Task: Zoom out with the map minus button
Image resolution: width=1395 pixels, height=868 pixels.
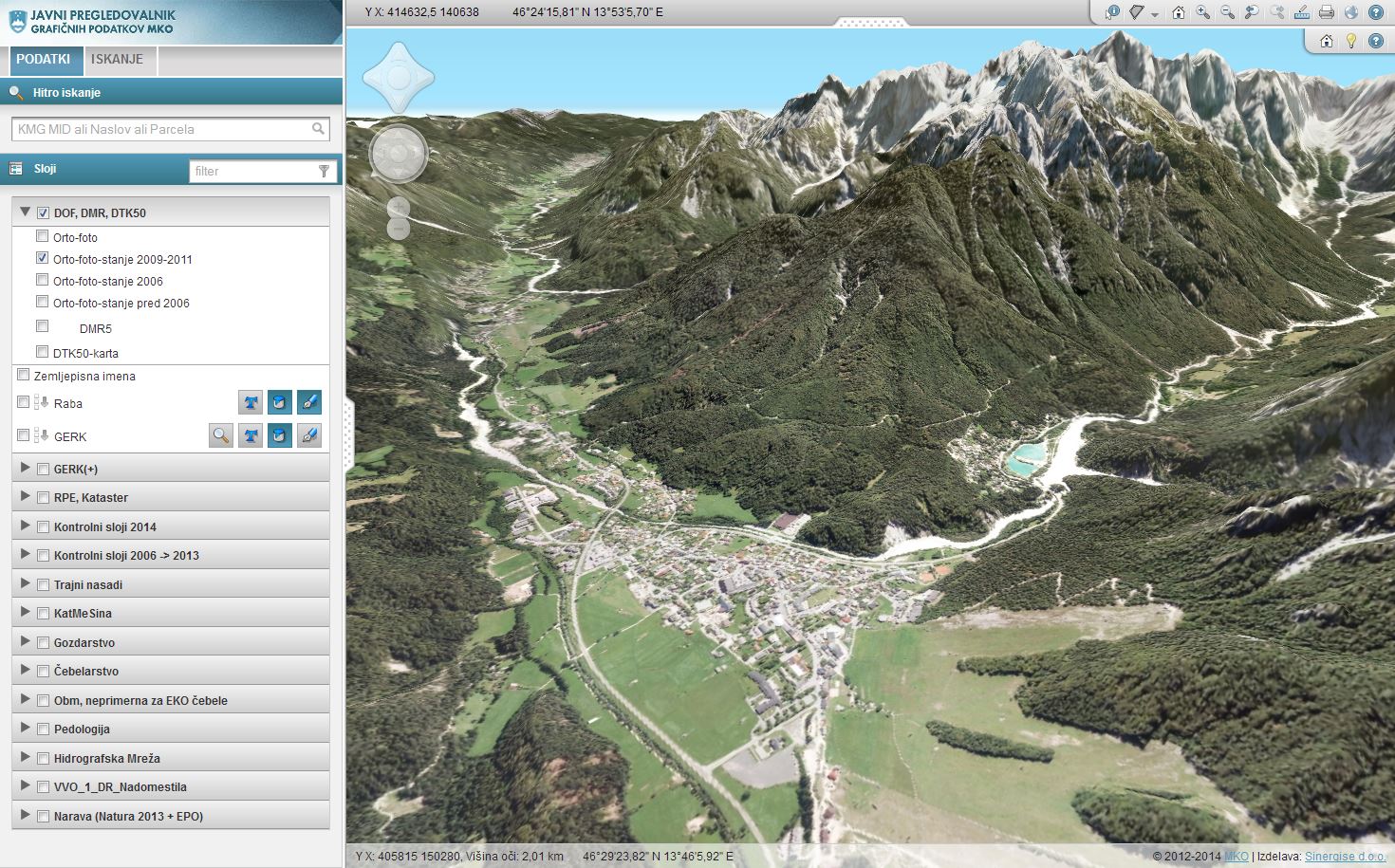Action: pos(399,228)
